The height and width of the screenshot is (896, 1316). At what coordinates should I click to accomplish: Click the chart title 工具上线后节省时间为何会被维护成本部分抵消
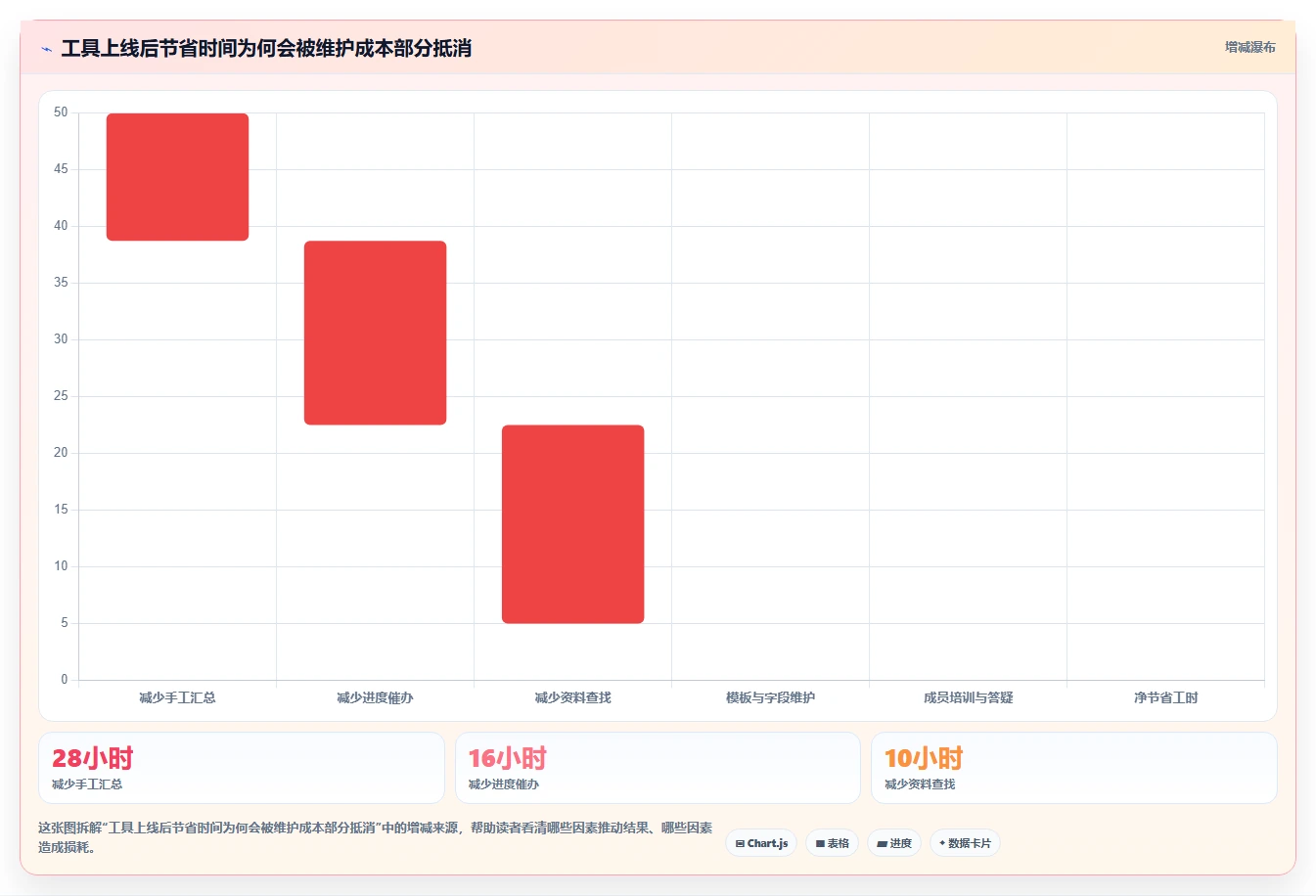pos(266,48)
